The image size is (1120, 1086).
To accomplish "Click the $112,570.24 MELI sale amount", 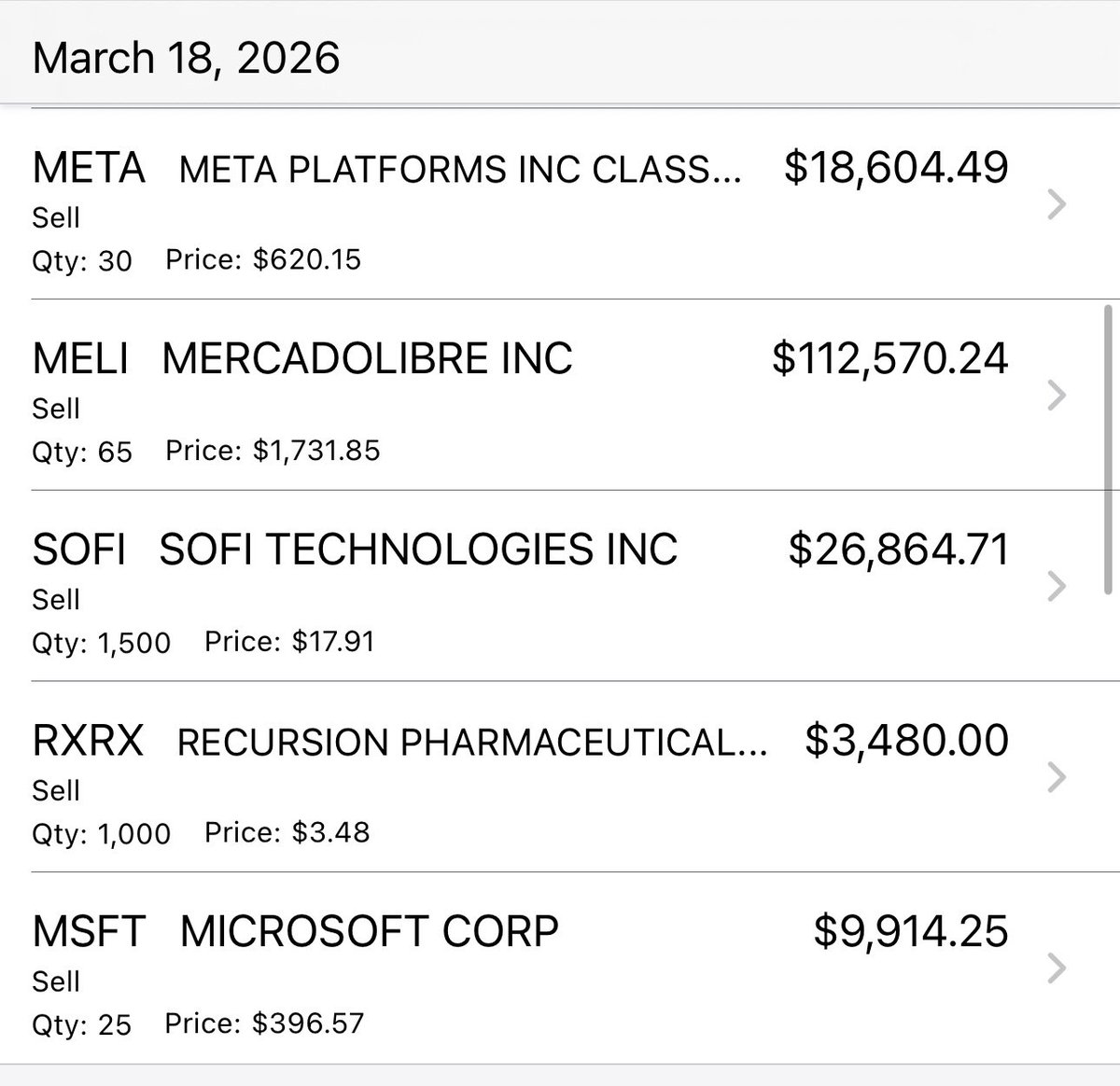I will pyautogui.click(x=890, y=360).
